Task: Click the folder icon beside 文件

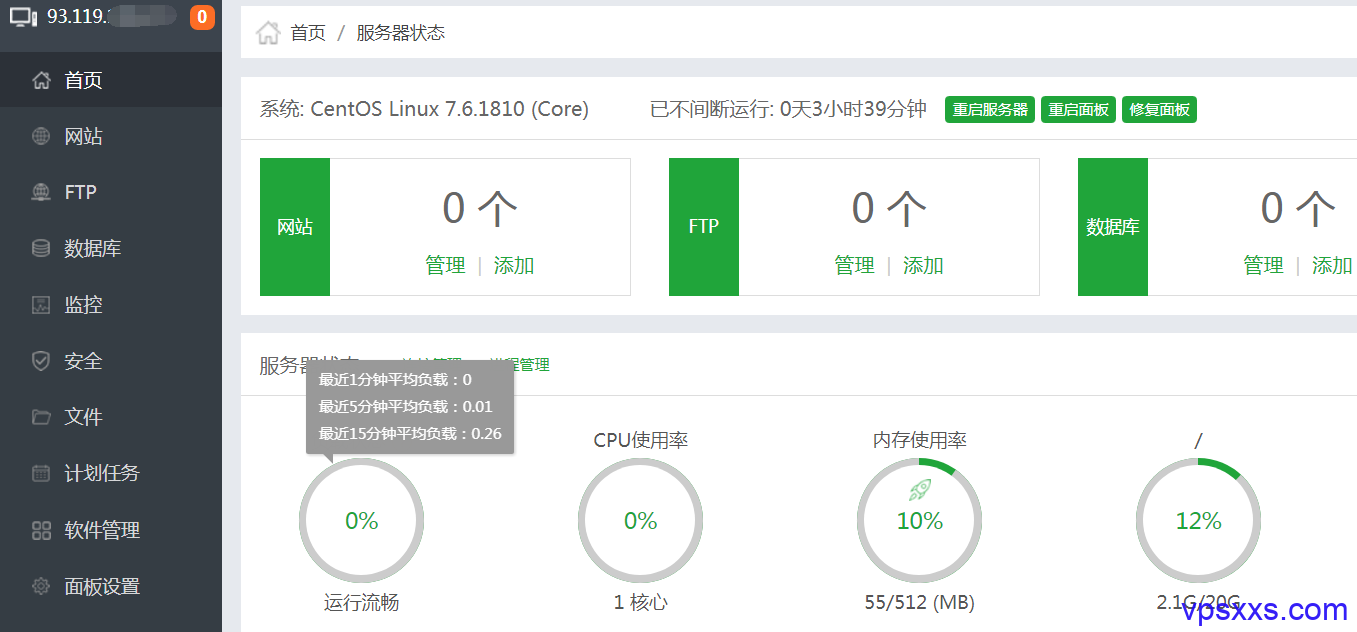Action: [41, 417]
